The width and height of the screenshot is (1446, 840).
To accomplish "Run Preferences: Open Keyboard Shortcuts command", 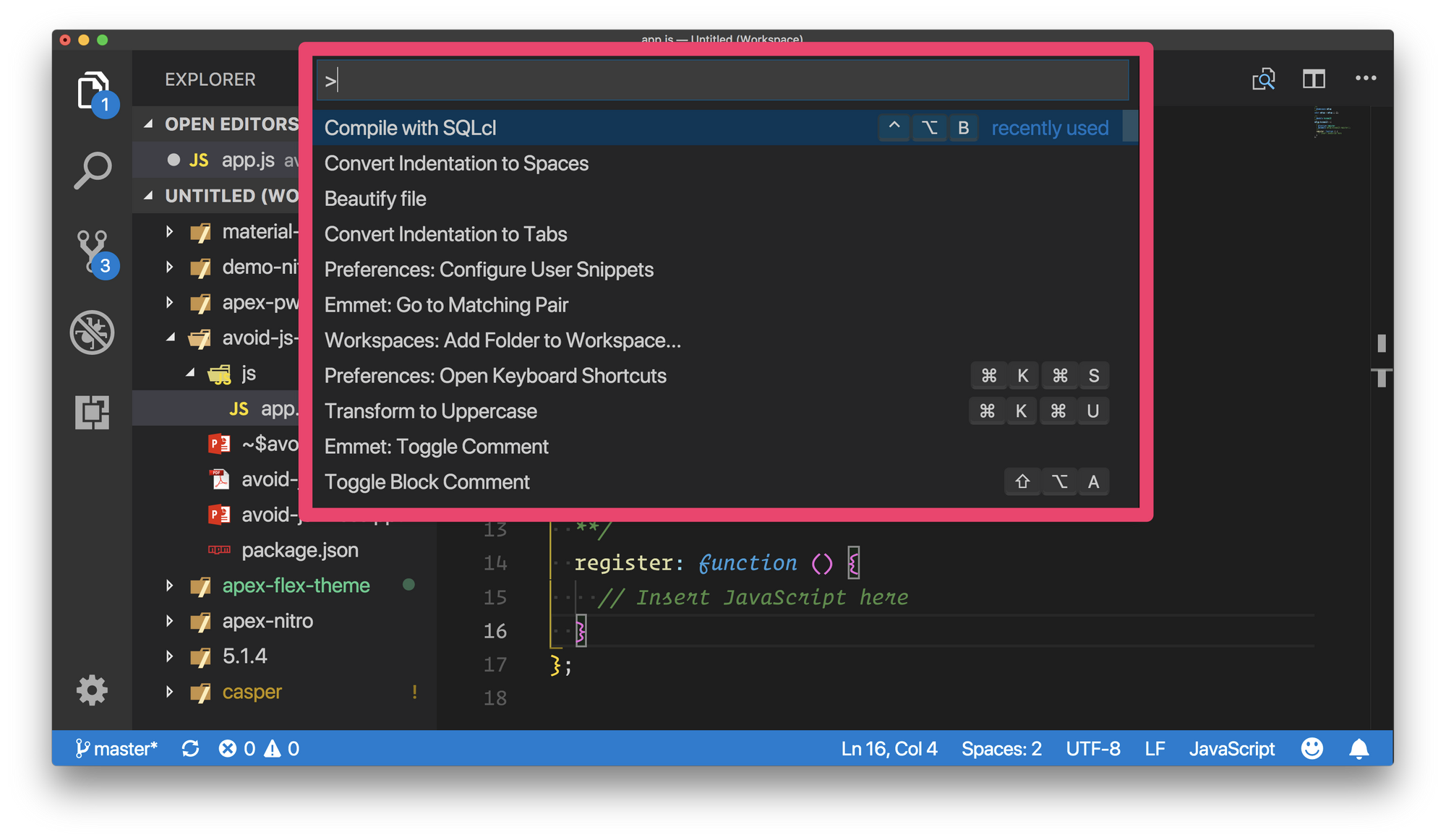I will (496, 375).
